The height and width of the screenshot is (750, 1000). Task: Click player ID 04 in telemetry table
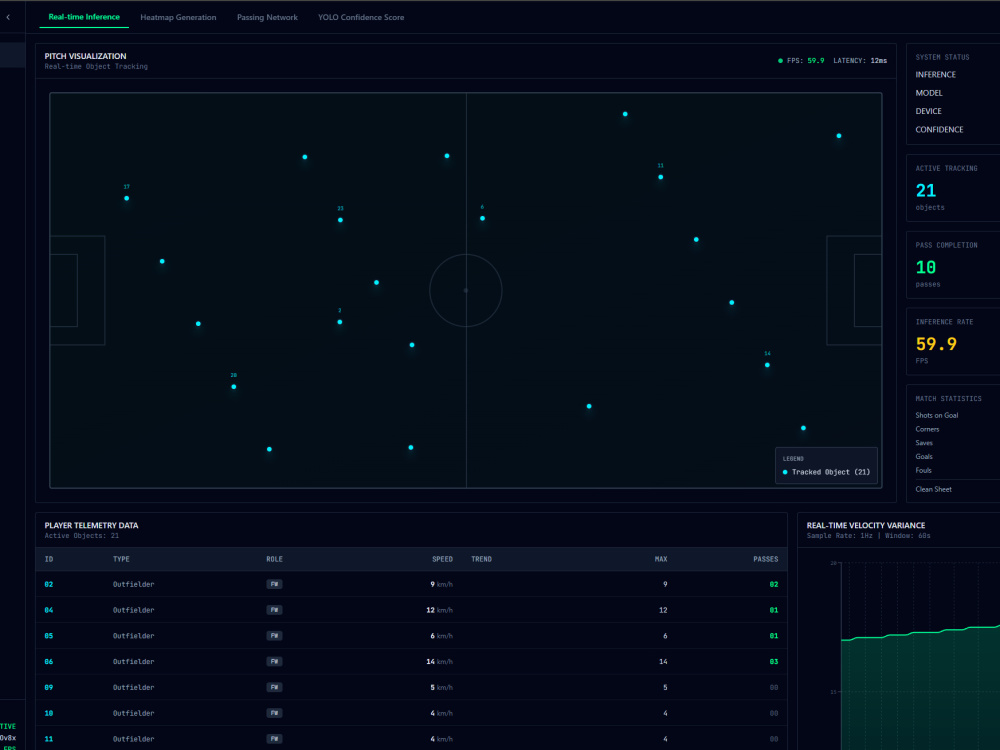click(x=49, y=610)
